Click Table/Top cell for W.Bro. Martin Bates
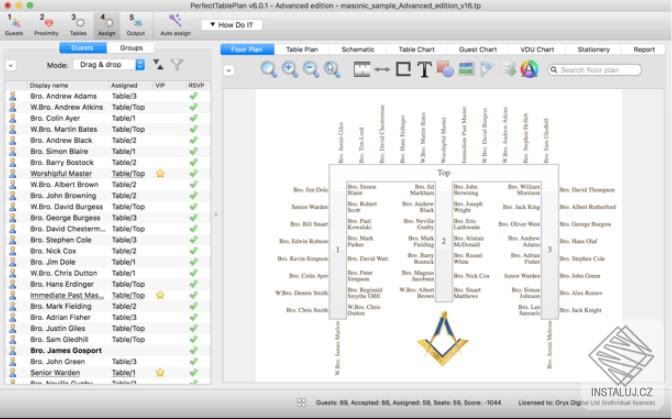The height and width of the screenshot is (419, 672). click(128, 129)
